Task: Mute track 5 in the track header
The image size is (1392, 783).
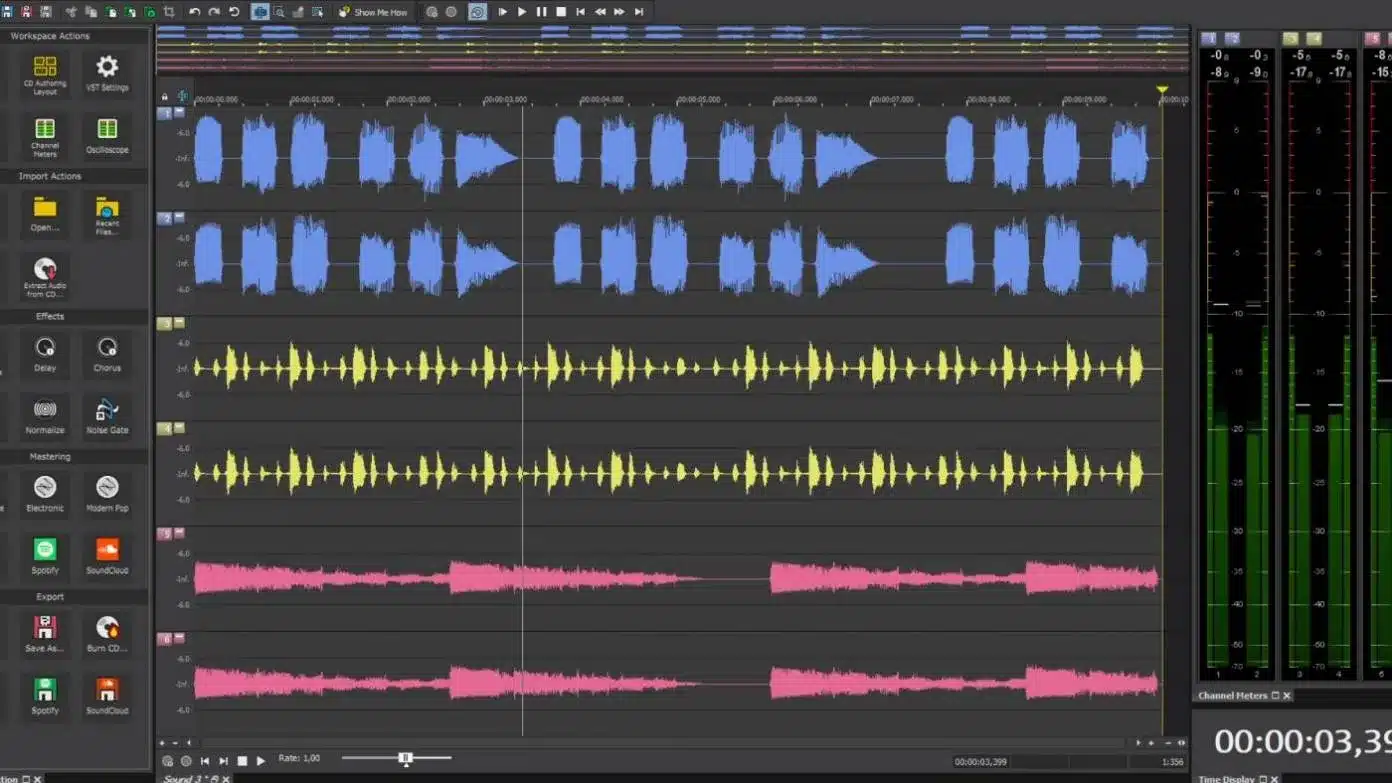Action: [179, 534]
